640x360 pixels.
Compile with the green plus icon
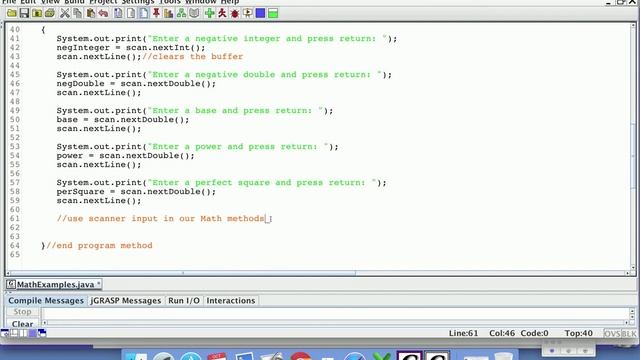click(x=209, y=13)
